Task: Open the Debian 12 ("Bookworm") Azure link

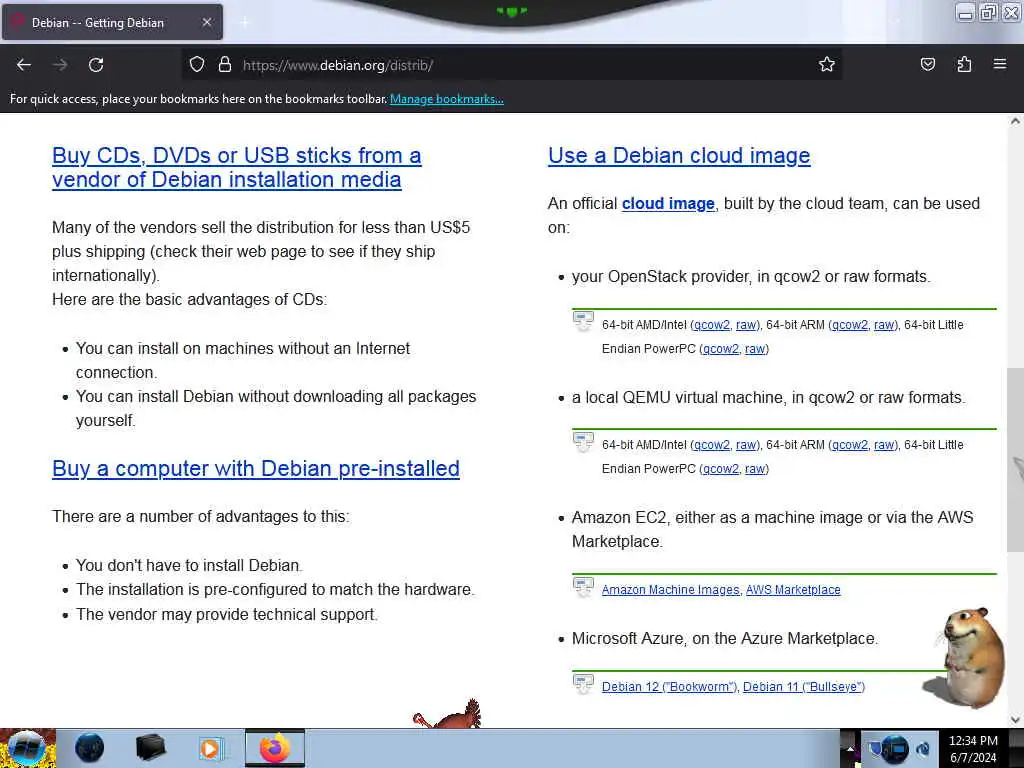Action: [x=669, y=686]
